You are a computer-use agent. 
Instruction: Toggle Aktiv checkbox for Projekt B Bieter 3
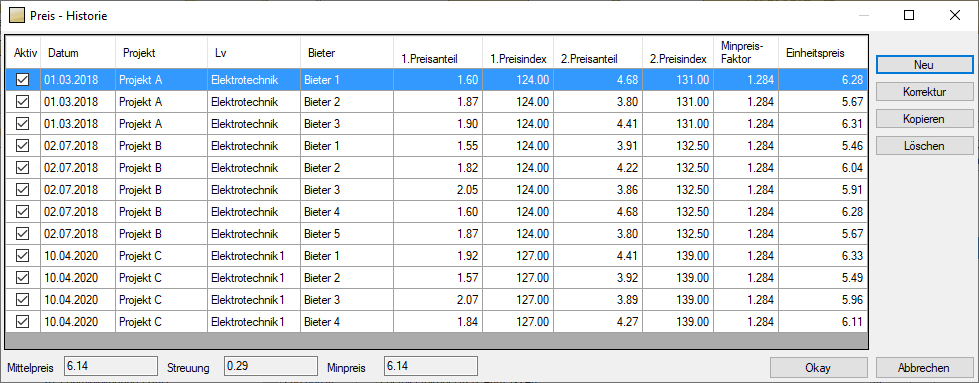22,189
